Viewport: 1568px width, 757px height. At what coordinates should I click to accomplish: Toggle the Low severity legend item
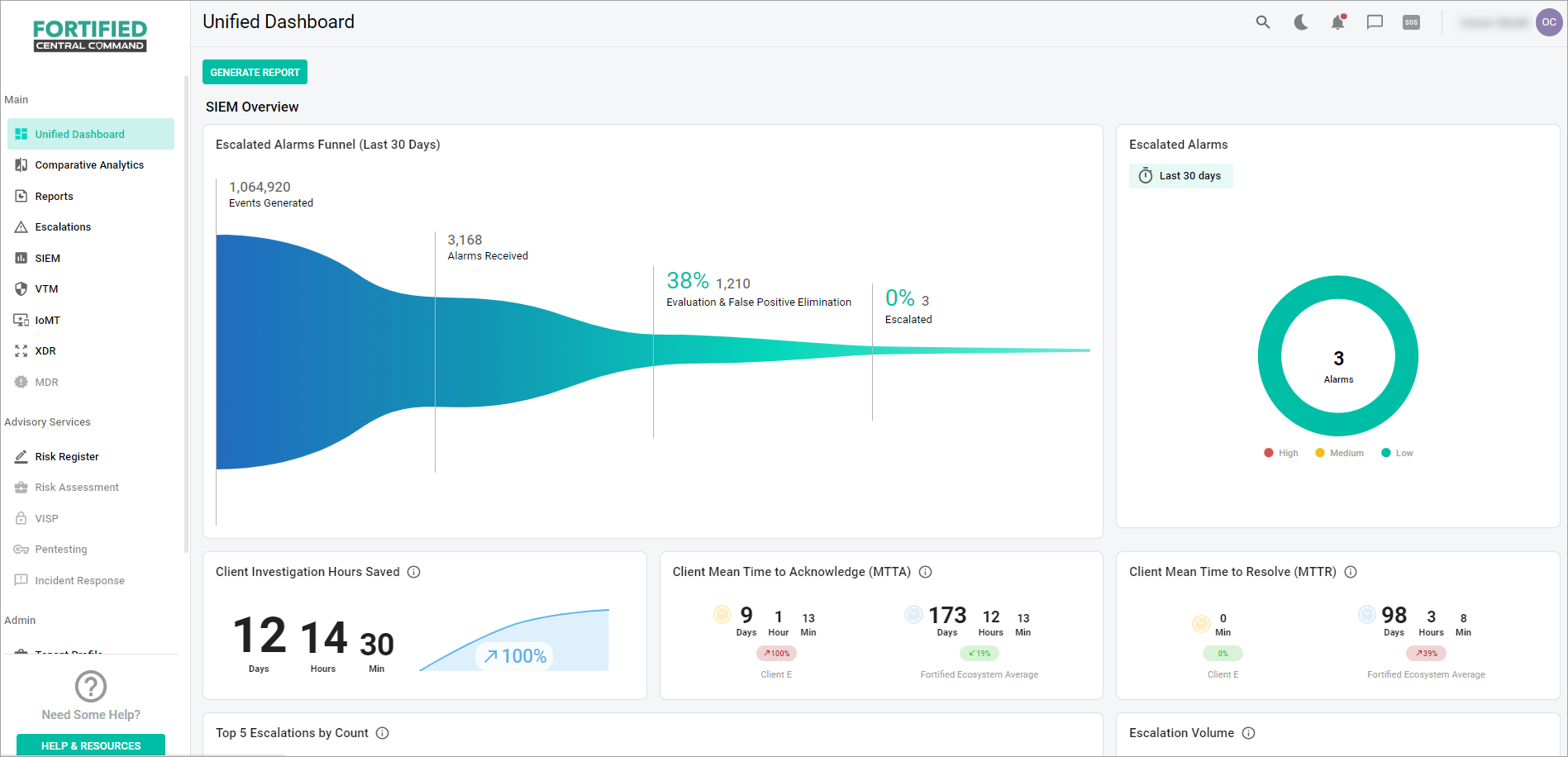tap(1396, 452)
